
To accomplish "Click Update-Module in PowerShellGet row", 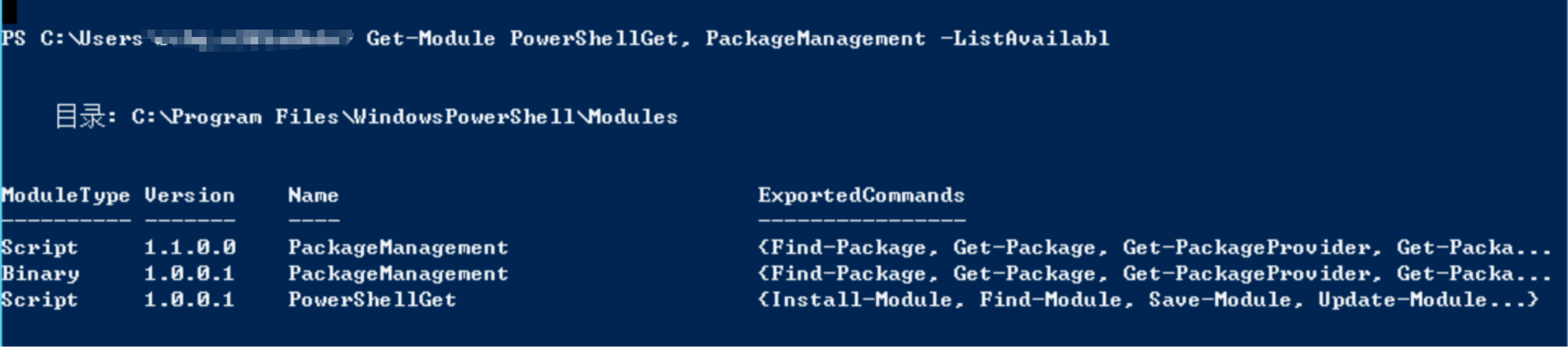I will (1402, 301).
